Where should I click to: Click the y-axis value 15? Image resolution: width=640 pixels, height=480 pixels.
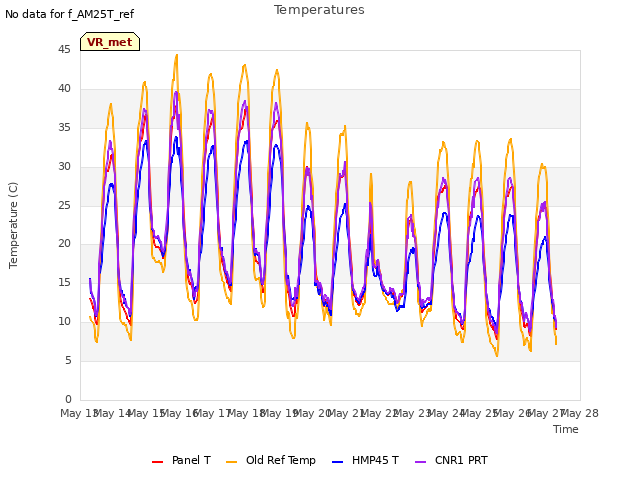tap(64, 282)
